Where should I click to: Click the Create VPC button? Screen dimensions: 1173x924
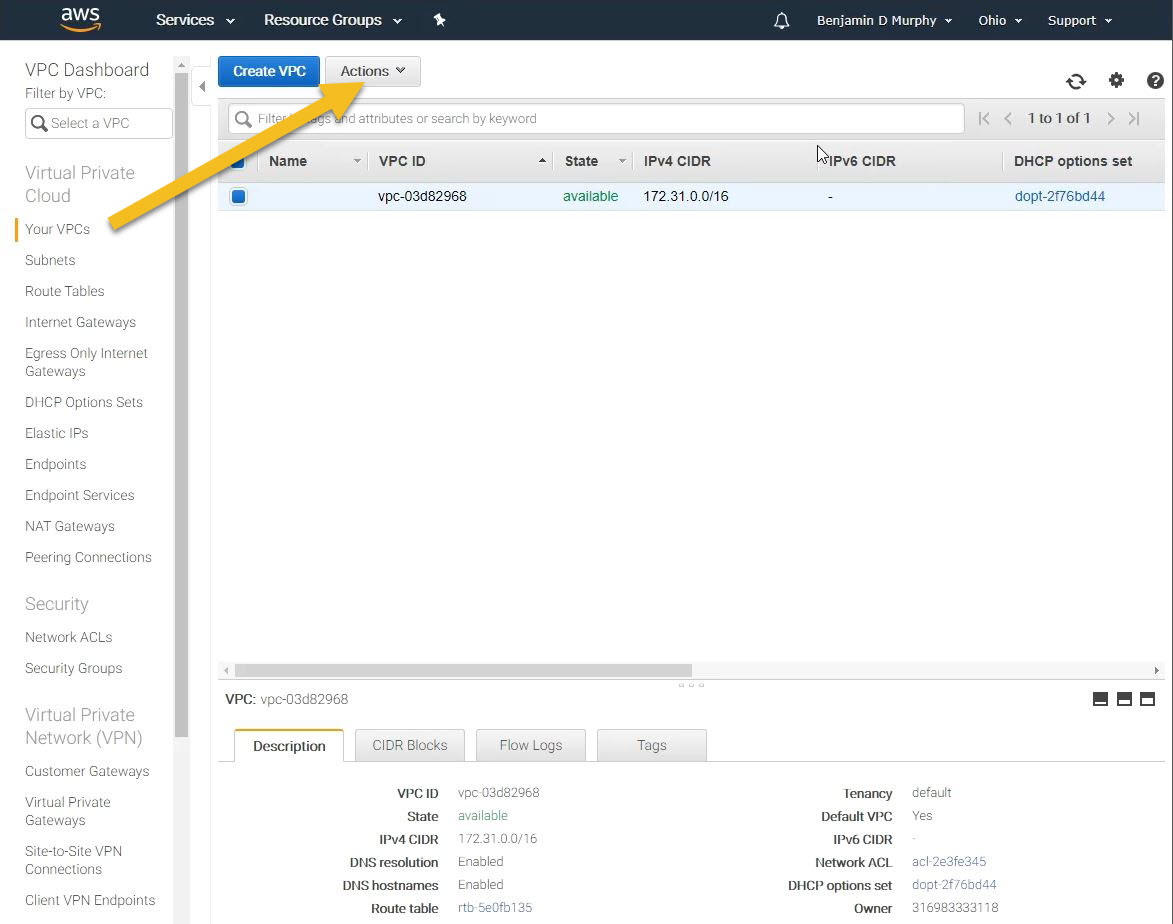coord(269,71)
